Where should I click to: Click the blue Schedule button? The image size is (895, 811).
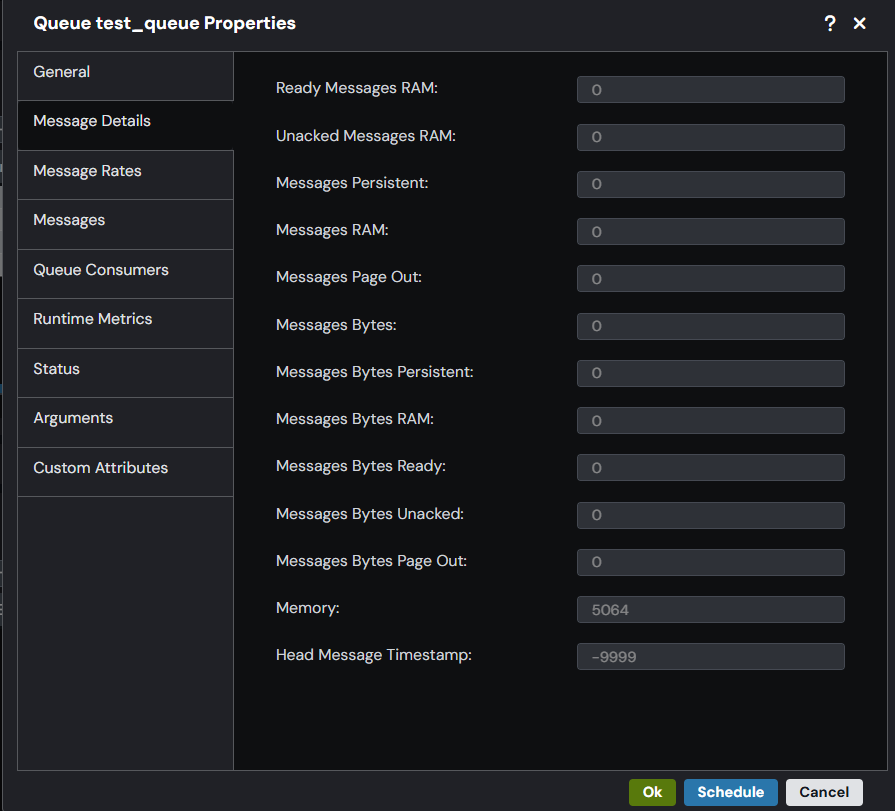(731, 792)
